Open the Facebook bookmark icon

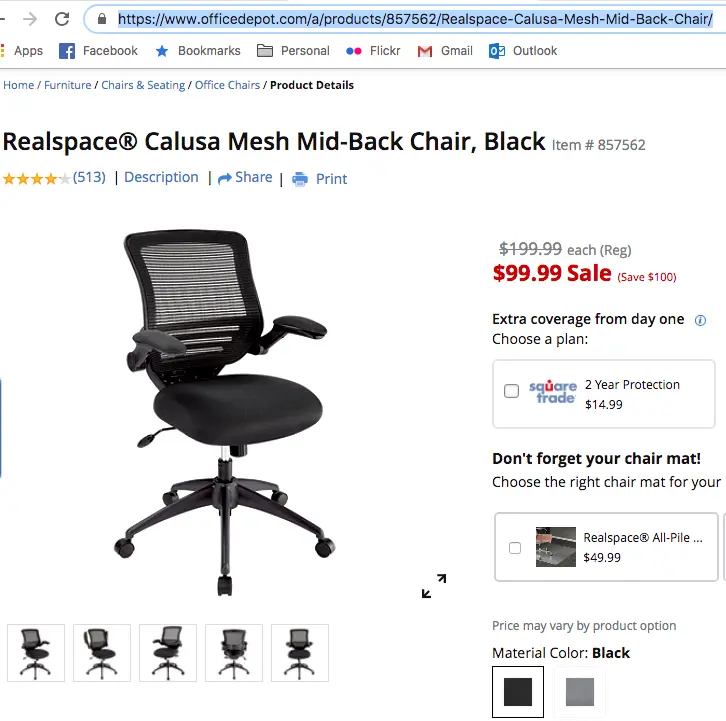click(67, 51)
